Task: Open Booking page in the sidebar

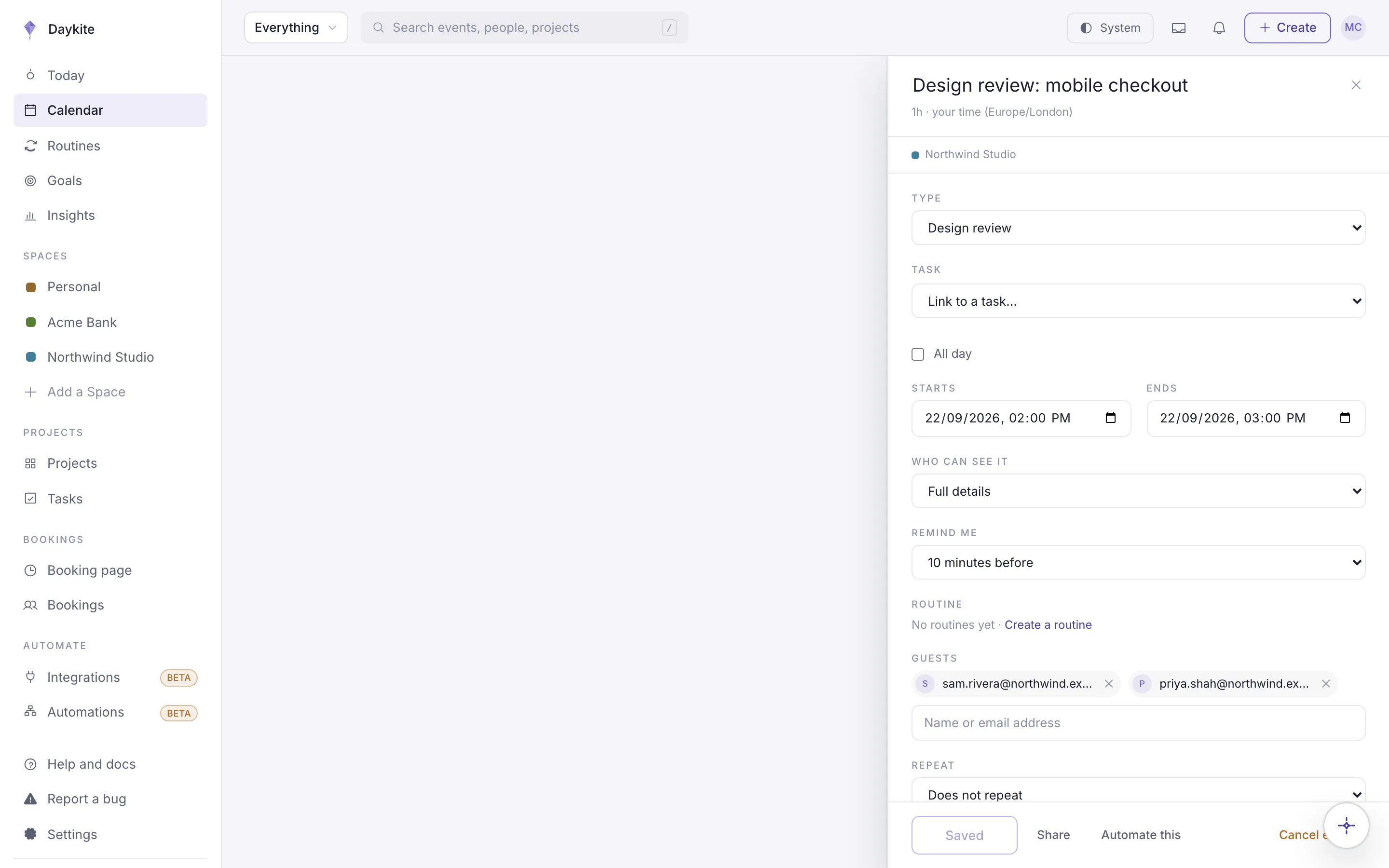Action: [110, 570]
